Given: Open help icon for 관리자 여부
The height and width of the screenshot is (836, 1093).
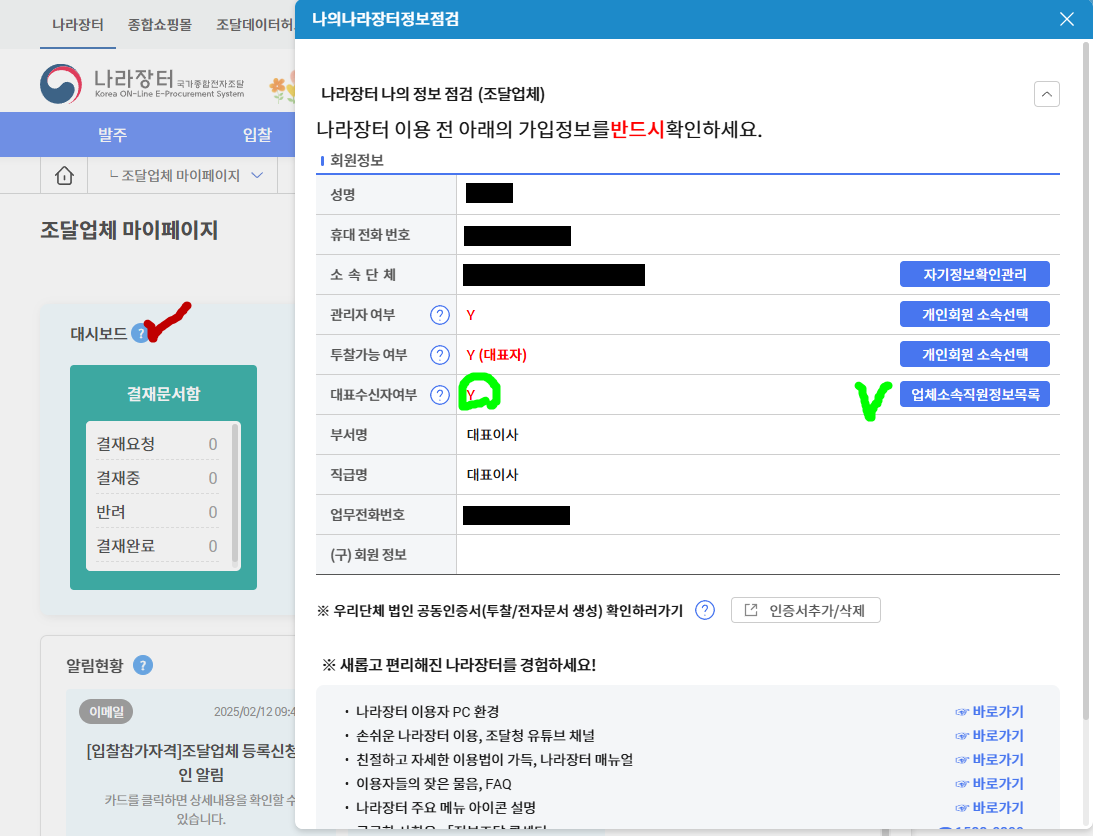Looking at the screenshot, I should tap(439, 315).
